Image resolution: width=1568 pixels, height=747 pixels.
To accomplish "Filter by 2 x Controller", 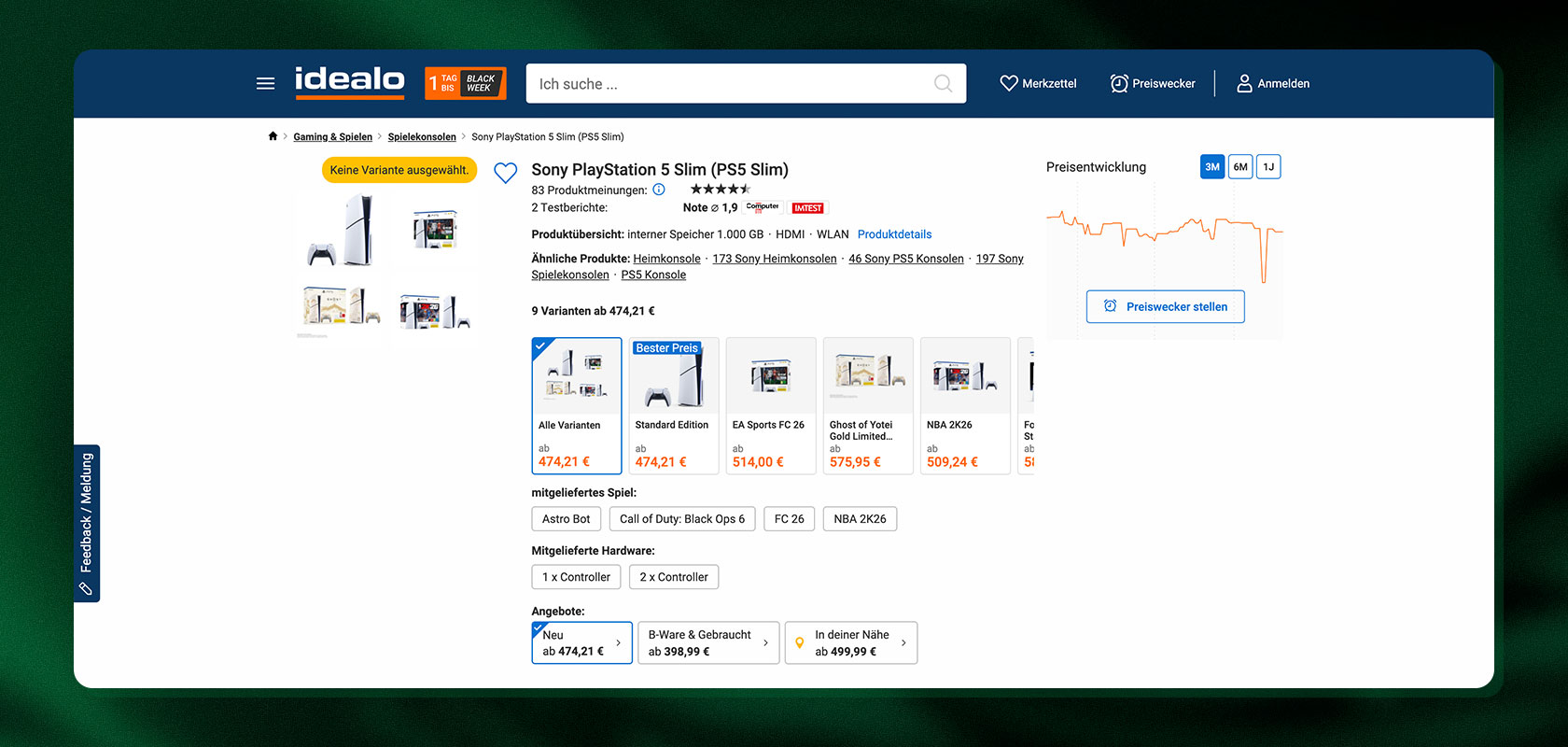I will click(x=674, y=577).
